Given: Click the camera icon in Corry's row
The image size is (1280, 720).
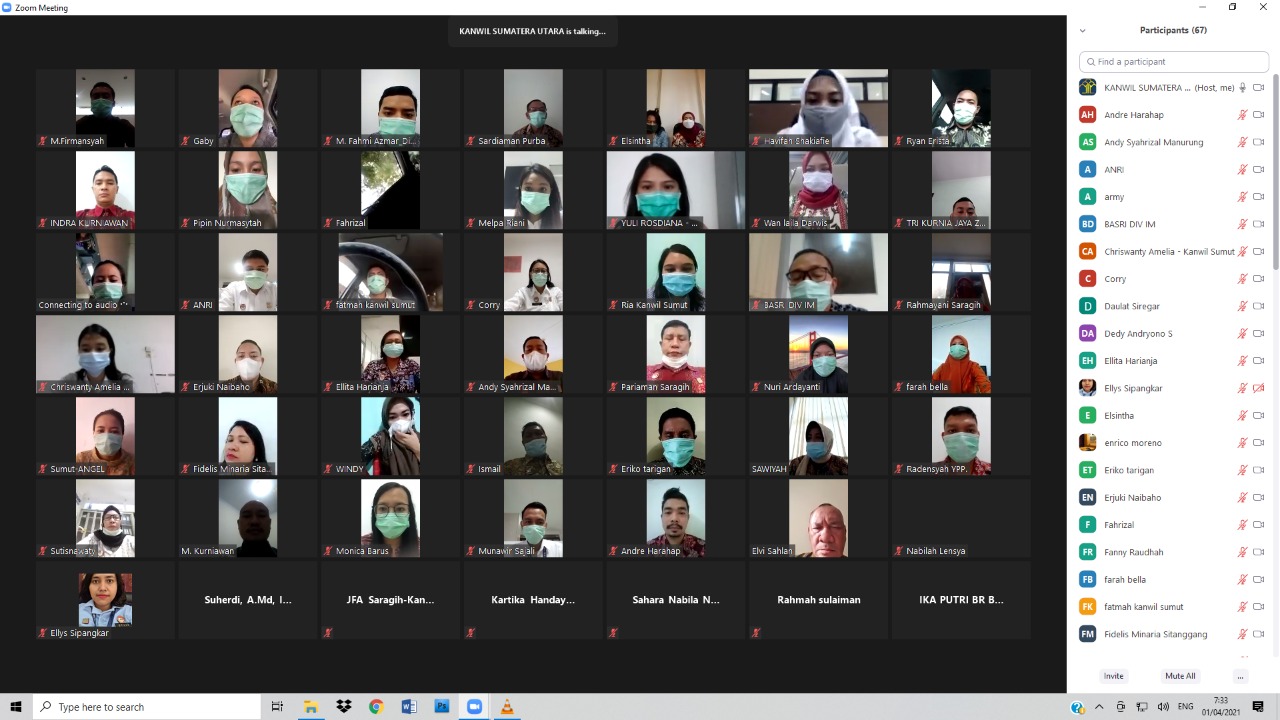Looking at the screenshot, I should [1259, 279].
